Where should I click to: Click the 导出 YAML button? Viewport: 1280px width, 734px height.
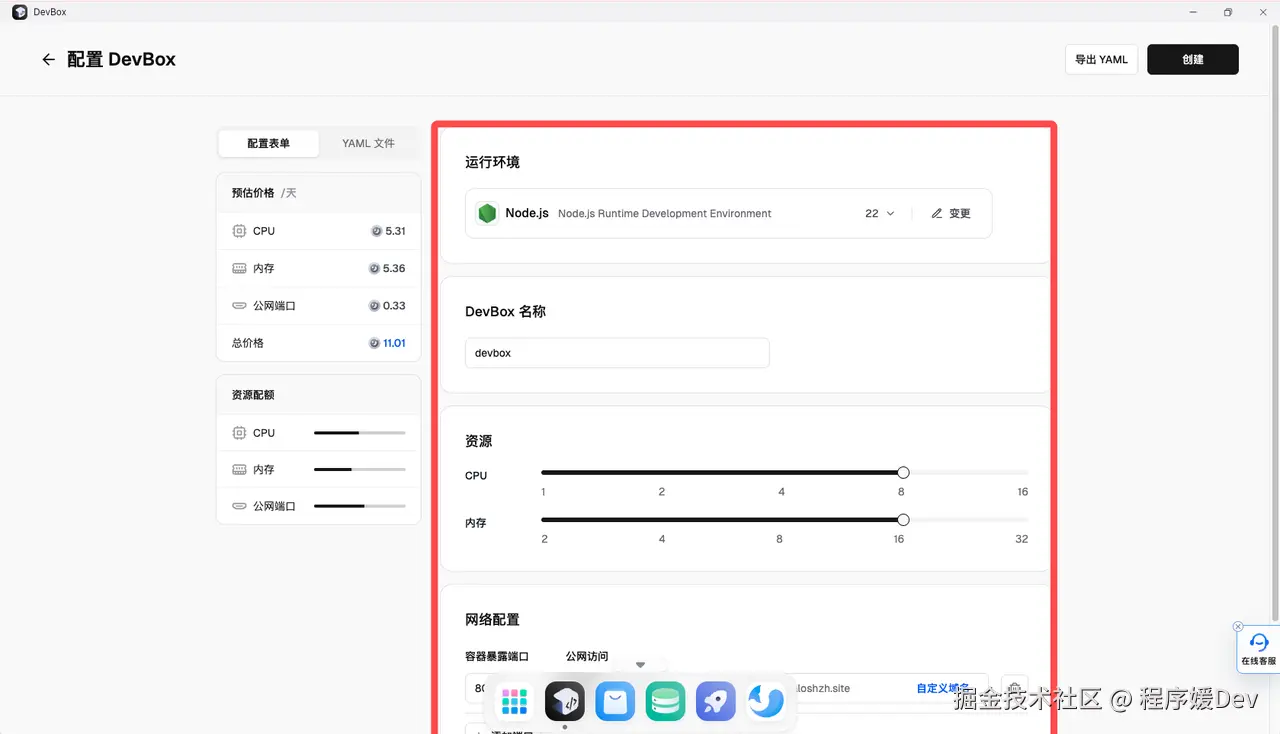coord(1101,60)
